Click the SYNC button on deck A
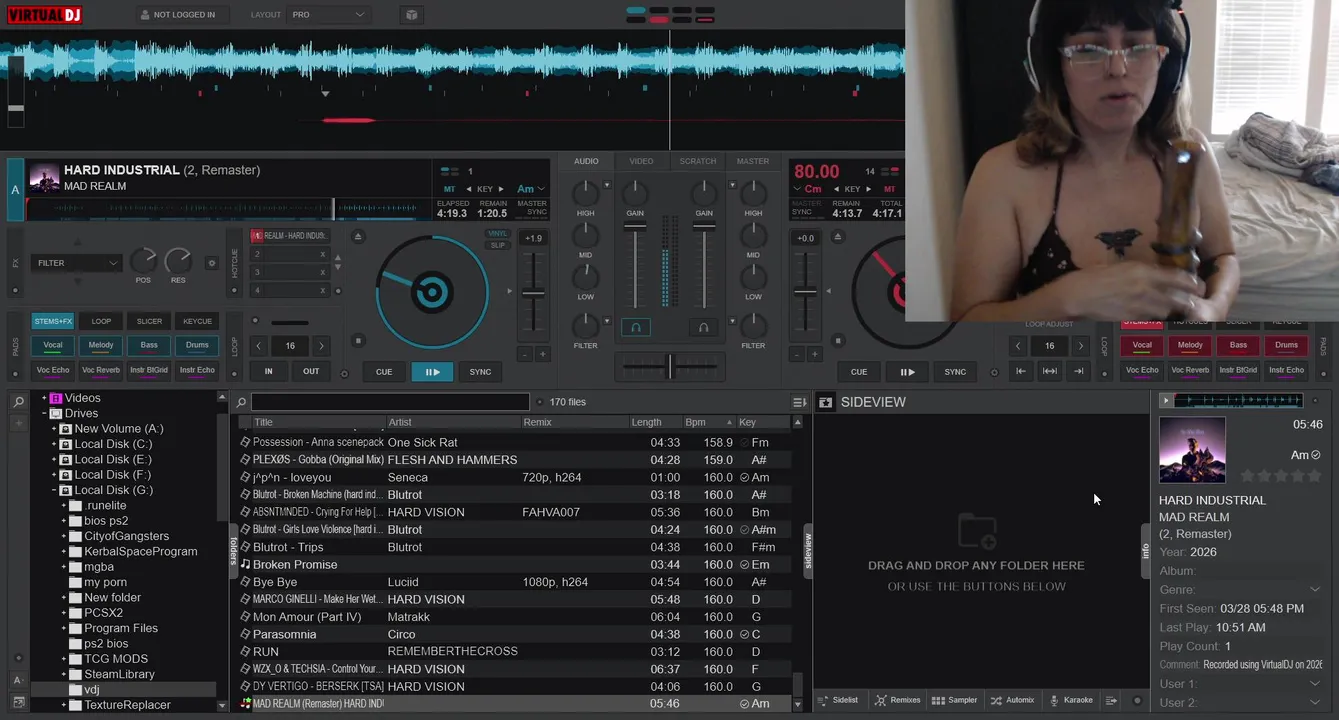Viewport: 1339px width, 720px height. point(480,371)
